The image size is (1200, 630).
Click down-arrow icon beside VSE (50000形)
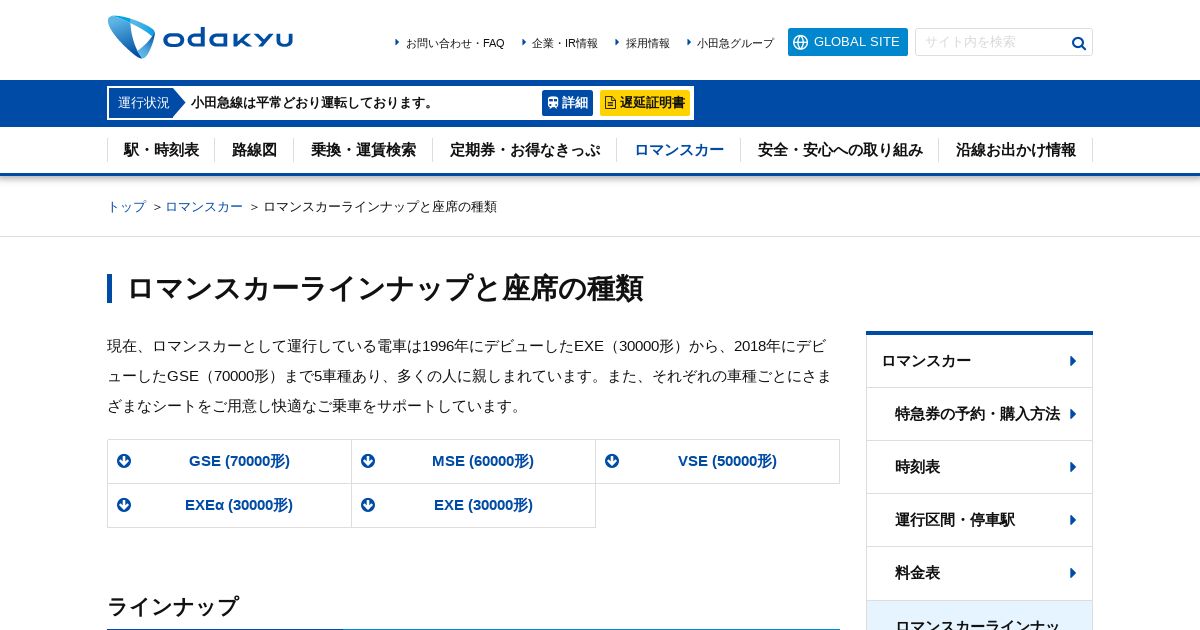612,461
